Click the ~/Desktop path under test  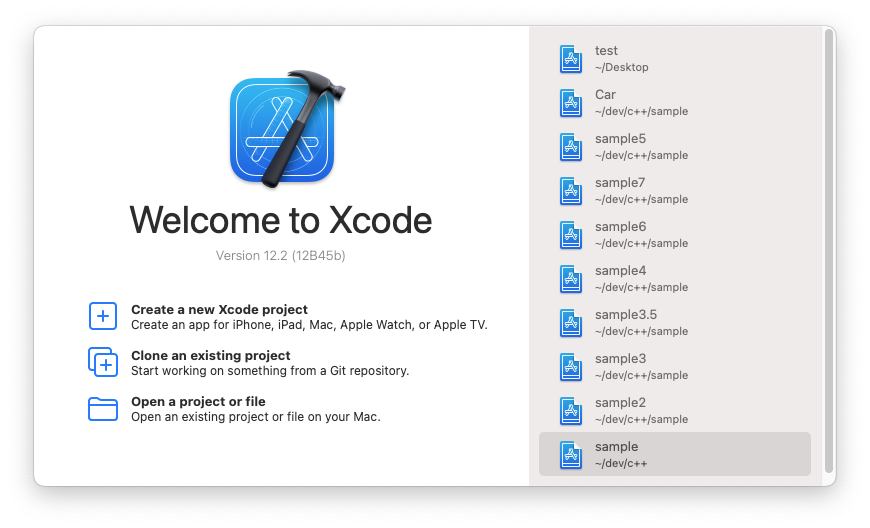[x=621, y=67]
